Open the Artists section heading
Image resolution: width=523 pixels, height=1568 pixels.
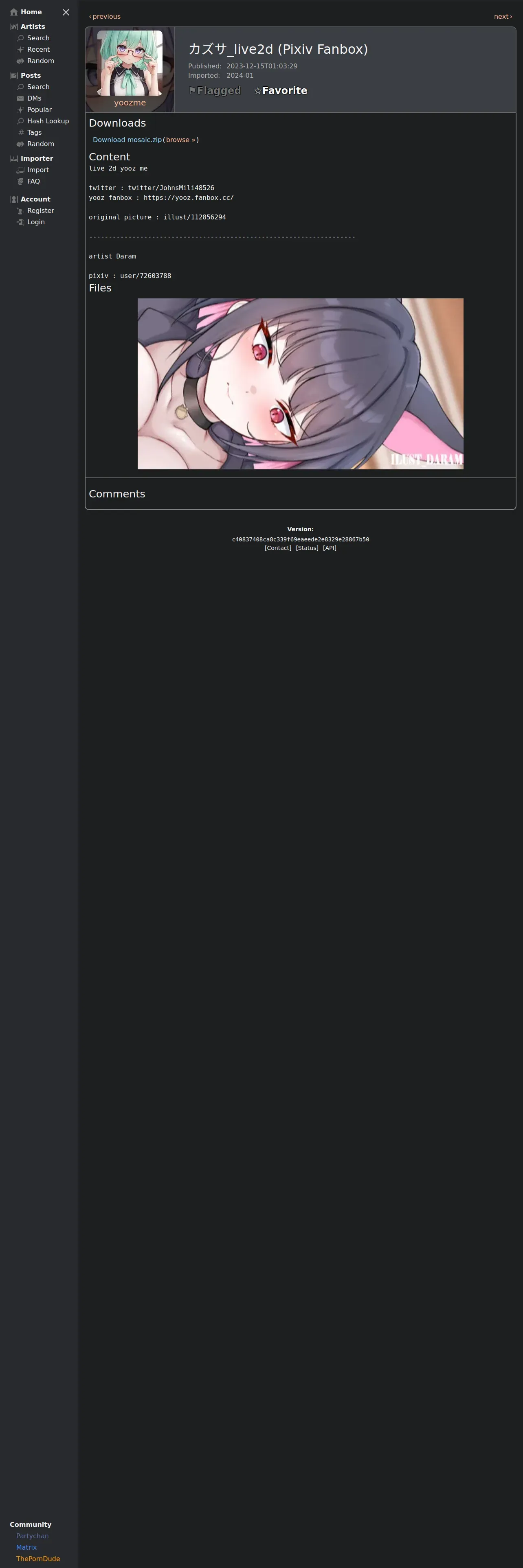pos(33,27)
